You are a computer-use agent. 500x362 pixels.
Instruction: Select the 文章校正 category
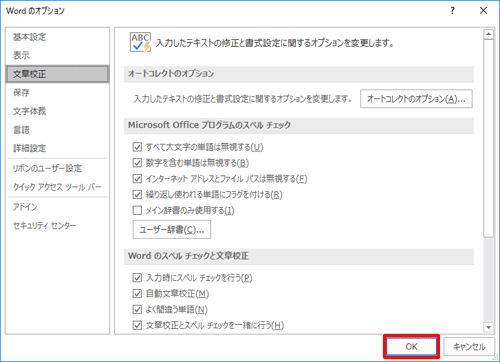57,74
